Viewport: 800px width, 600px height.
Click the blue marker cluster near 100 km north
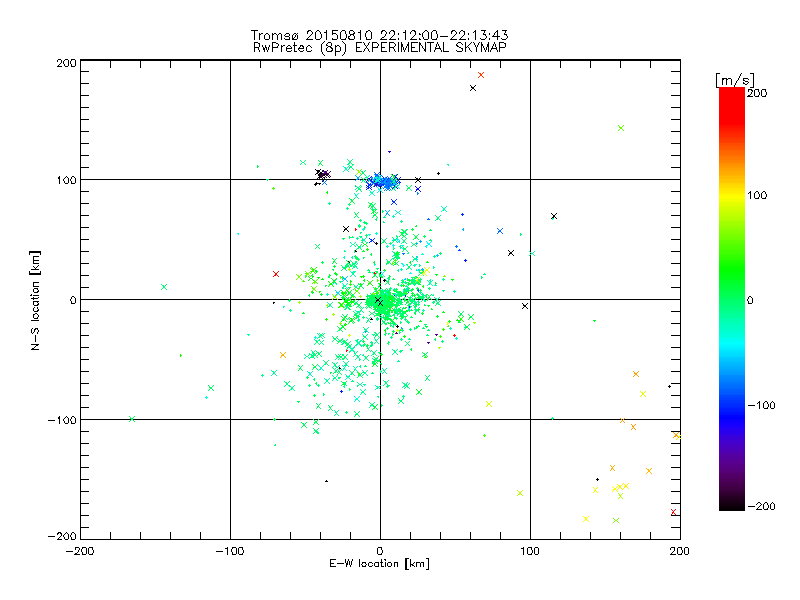click(383, 182)
